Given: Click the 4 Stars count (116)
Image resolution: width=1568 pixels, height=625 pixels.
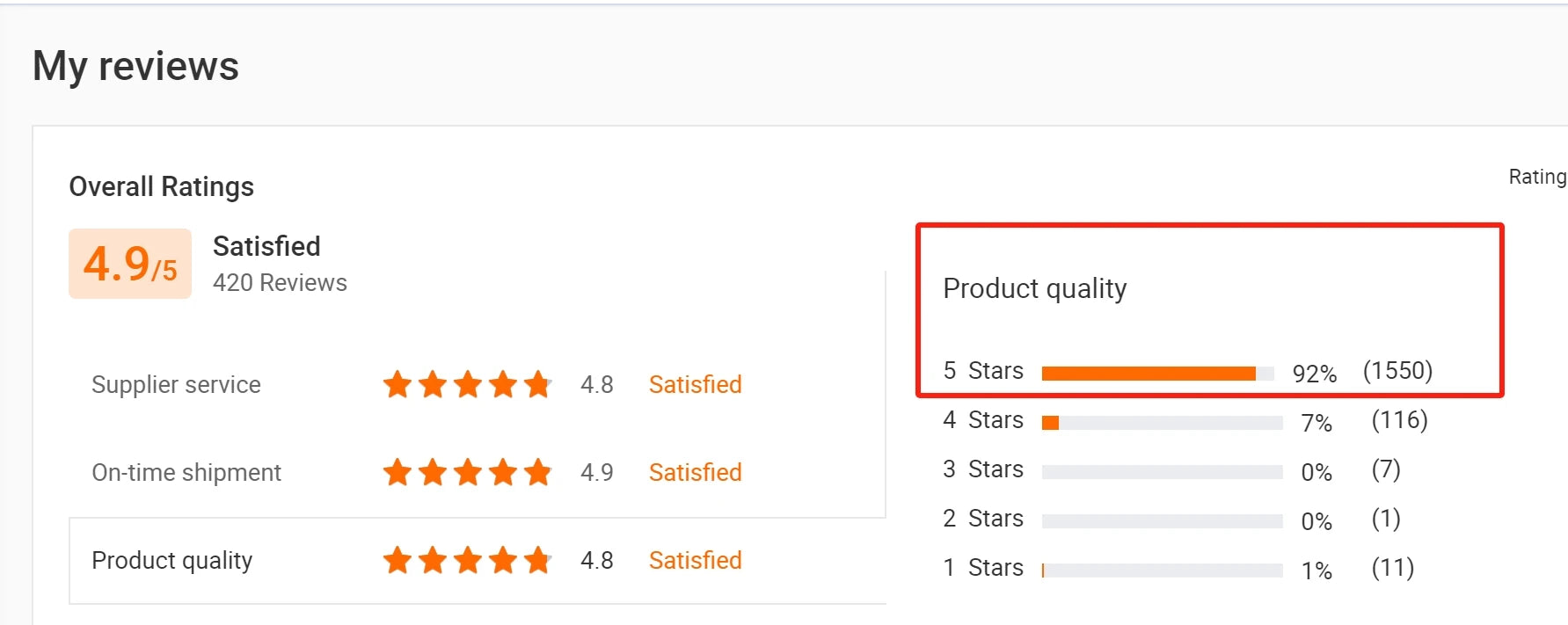Looking at the screenshot, I should [x=1399, y=420].
